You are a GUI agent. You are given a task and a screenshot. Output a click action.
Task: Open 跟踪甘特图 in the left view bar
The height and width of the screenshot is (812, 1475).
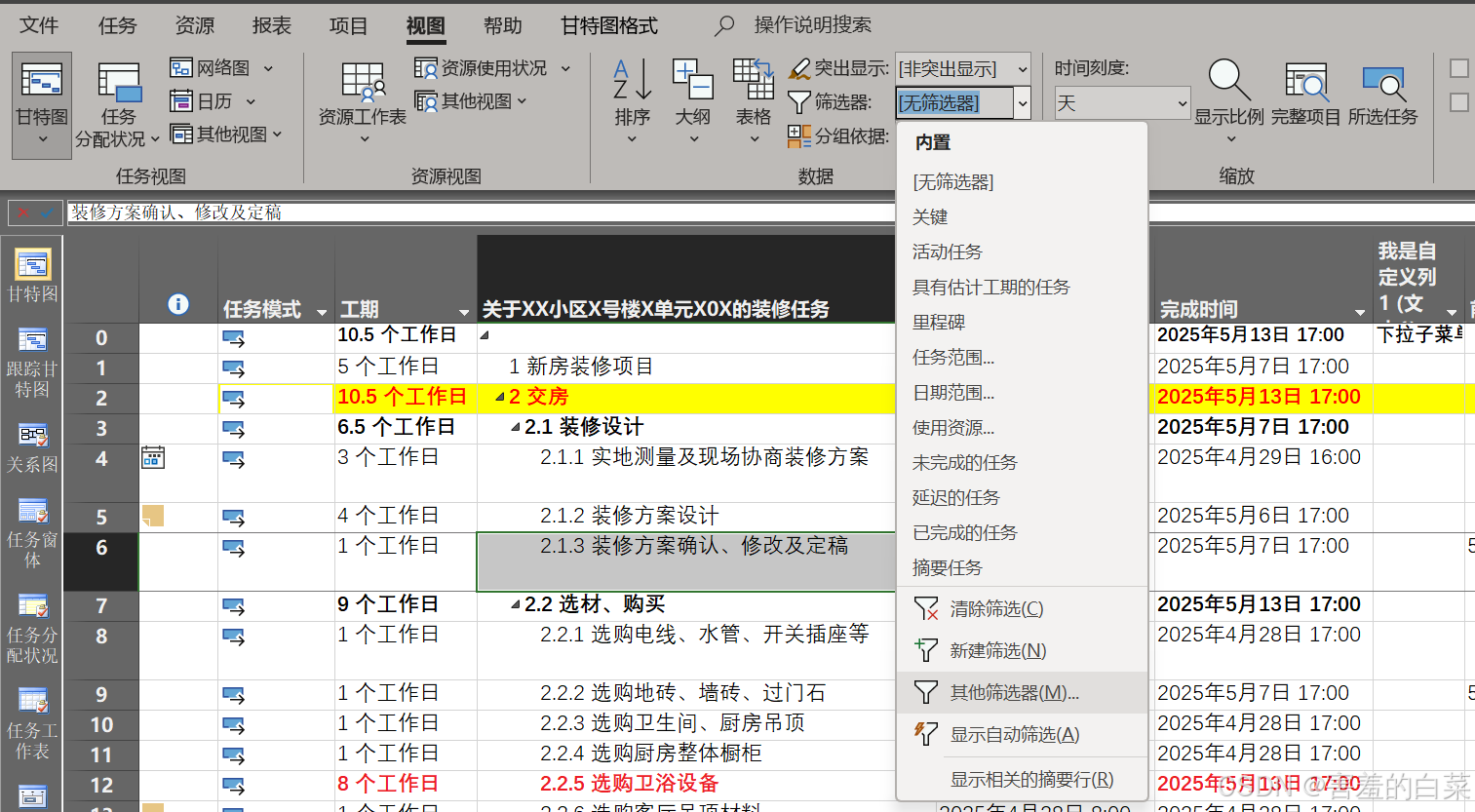32,363
